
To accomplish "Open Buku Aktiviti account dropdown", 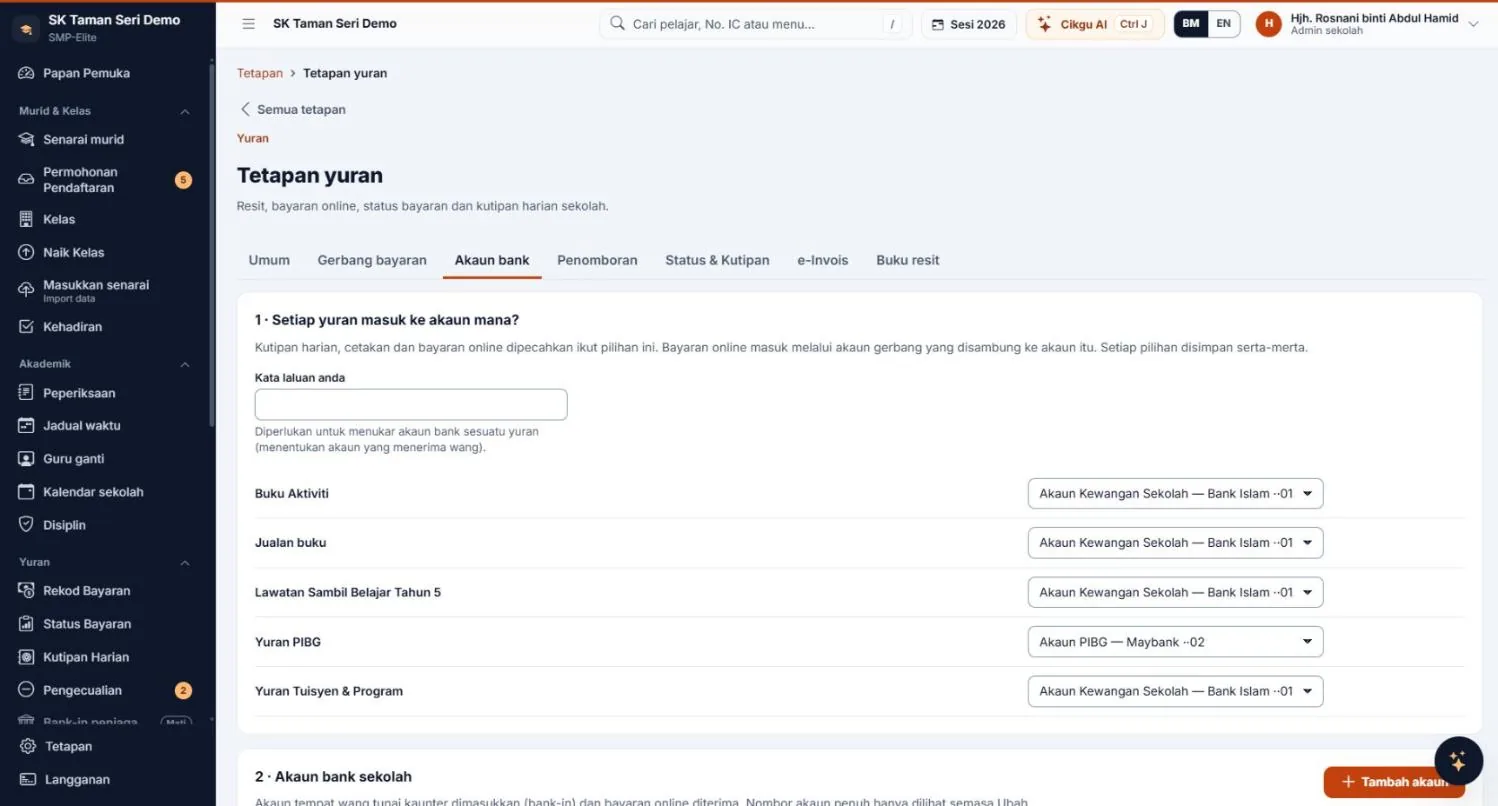I will [1175, 494].
